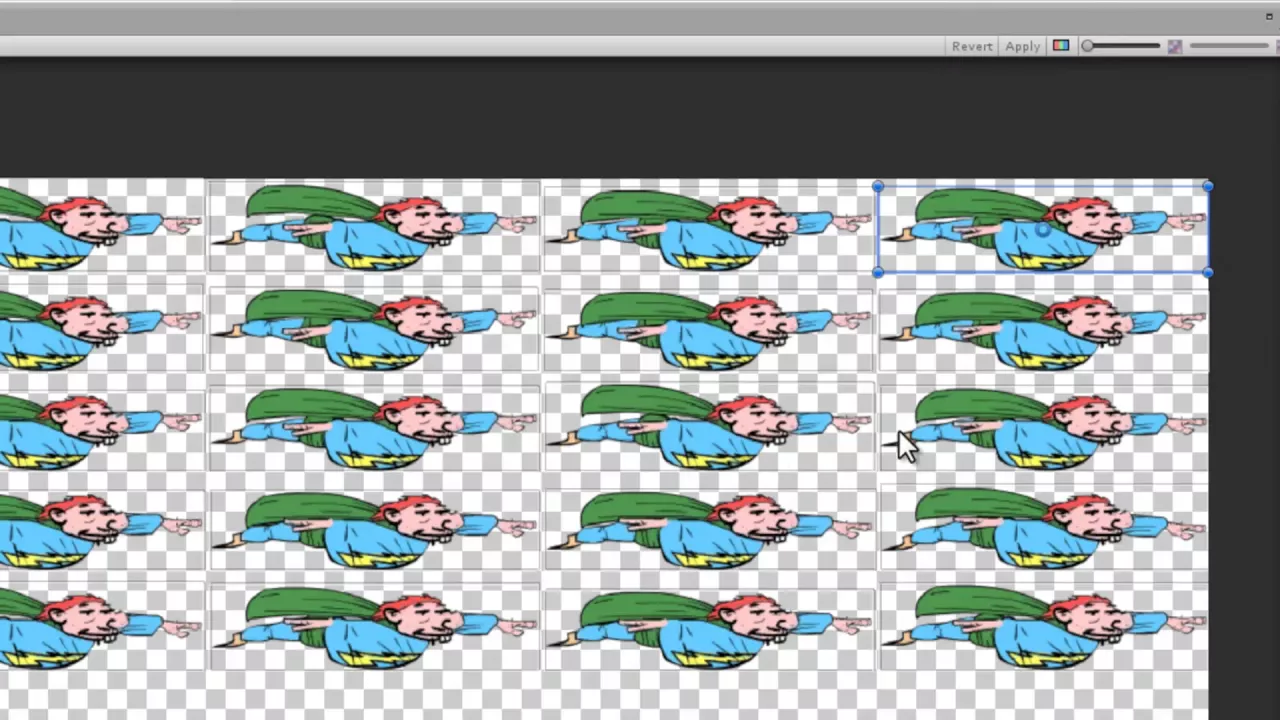Click the top-right handle of the selected sprite rectangle

(1207, 187)
